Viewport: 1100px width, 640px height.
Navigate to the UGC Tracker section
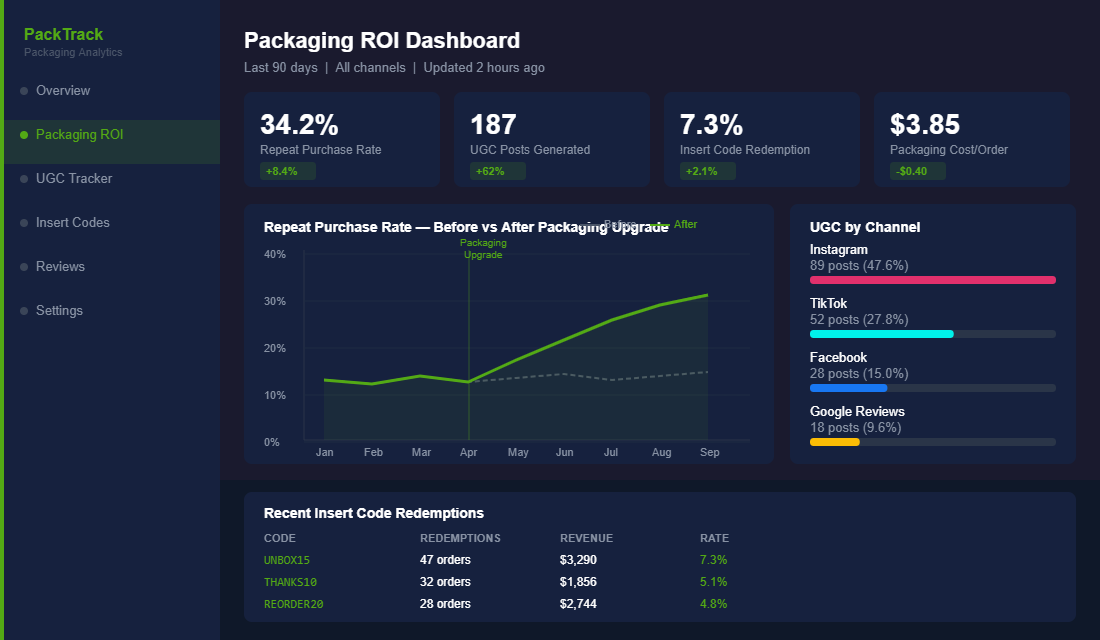pyautogui.click(x=75, y=178)
